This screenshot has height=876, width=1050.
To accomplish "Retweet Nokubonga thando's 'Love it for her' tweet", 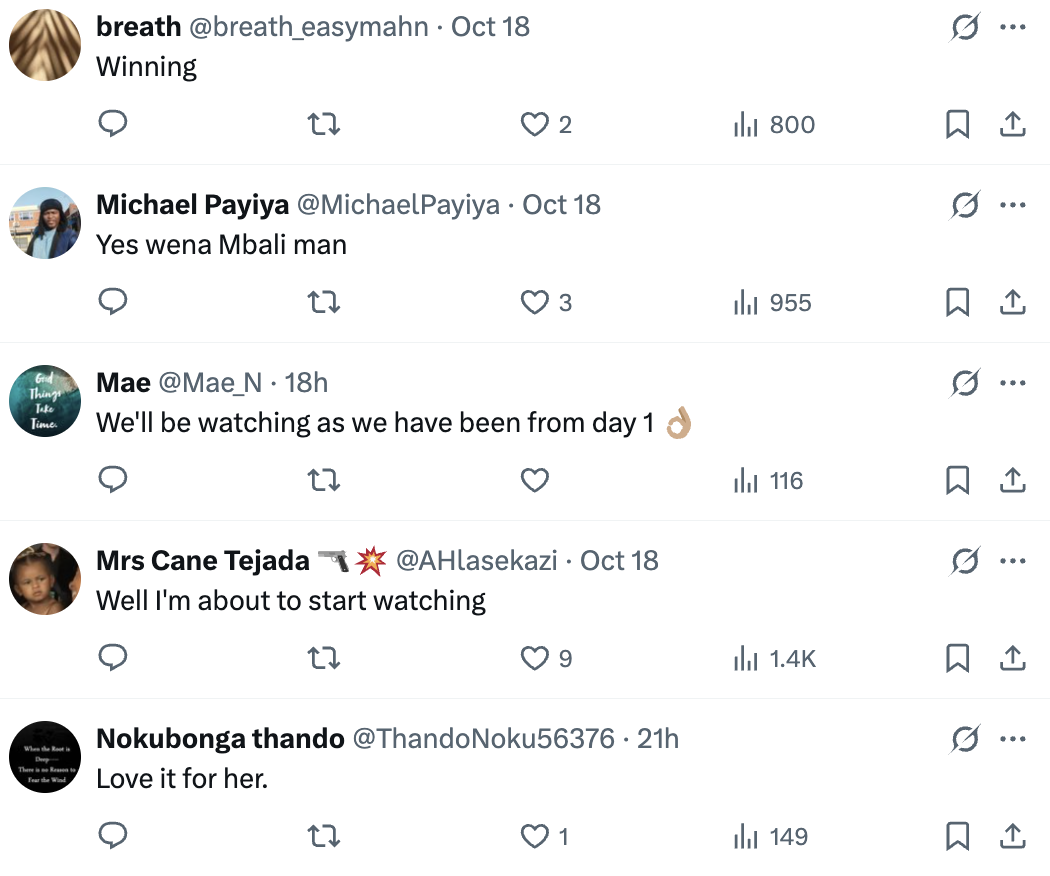I will click(x=323, y=836).
